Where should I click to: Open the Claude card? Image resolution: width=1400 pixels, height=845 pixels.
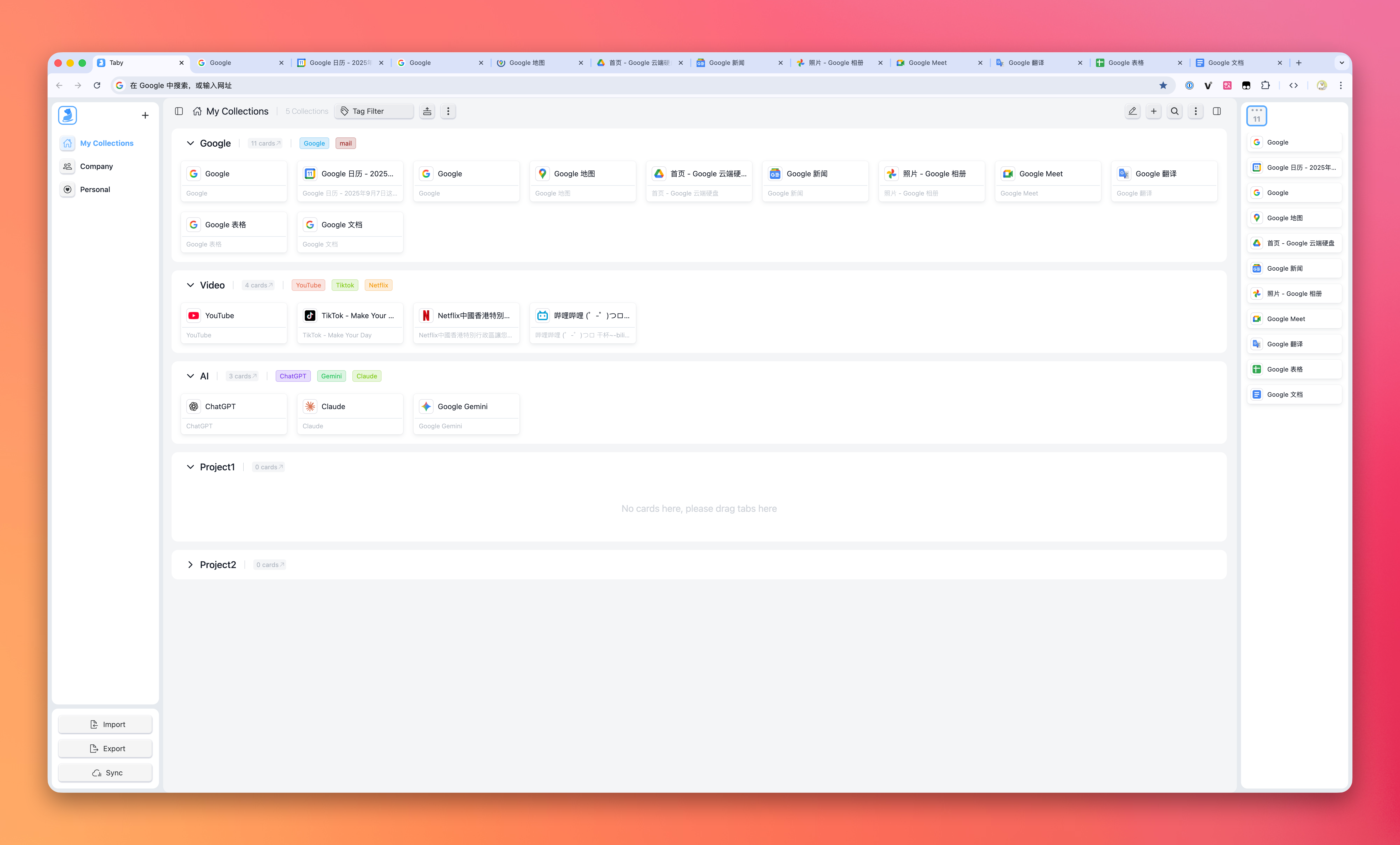coord(350,414)
